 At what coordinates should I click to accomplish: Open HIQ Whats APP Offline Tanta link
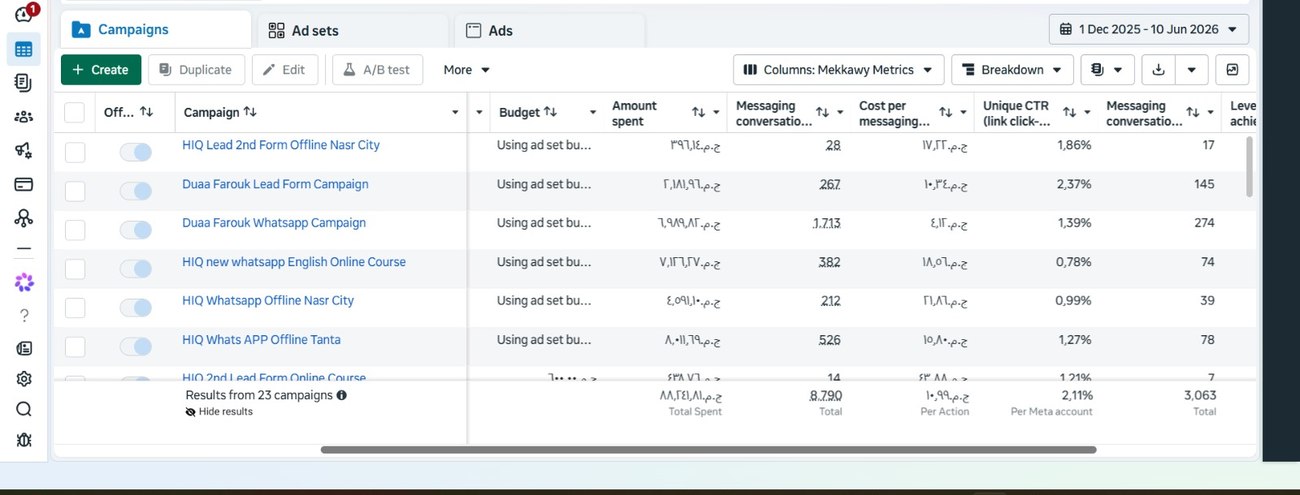click(261, 340)
